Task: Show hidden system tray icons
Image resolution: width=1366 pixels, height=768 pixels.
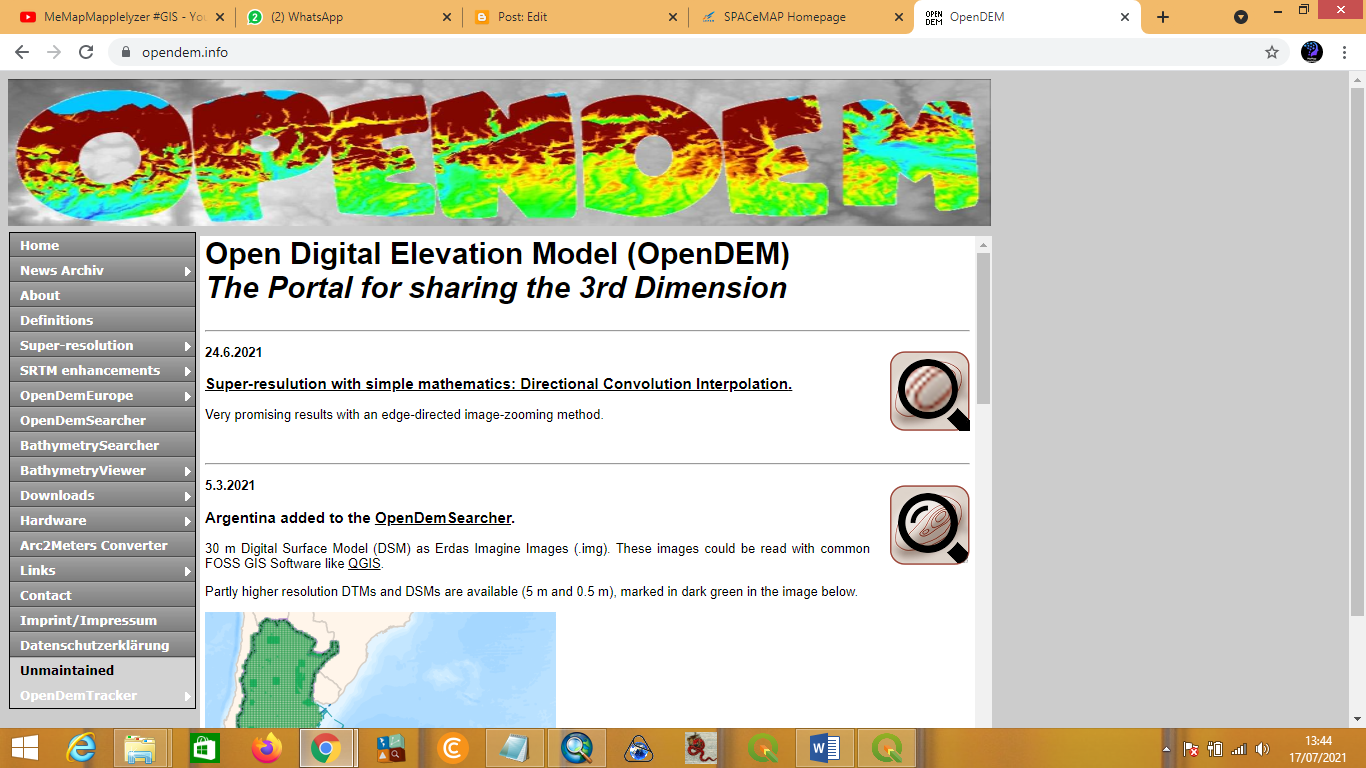Action: pos(1166,749)
